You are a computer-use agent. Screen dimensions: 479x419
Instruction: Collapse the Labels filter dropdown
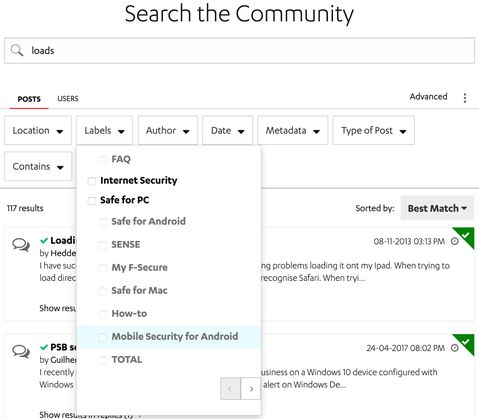pyautogui.click(x=104, y=130)
